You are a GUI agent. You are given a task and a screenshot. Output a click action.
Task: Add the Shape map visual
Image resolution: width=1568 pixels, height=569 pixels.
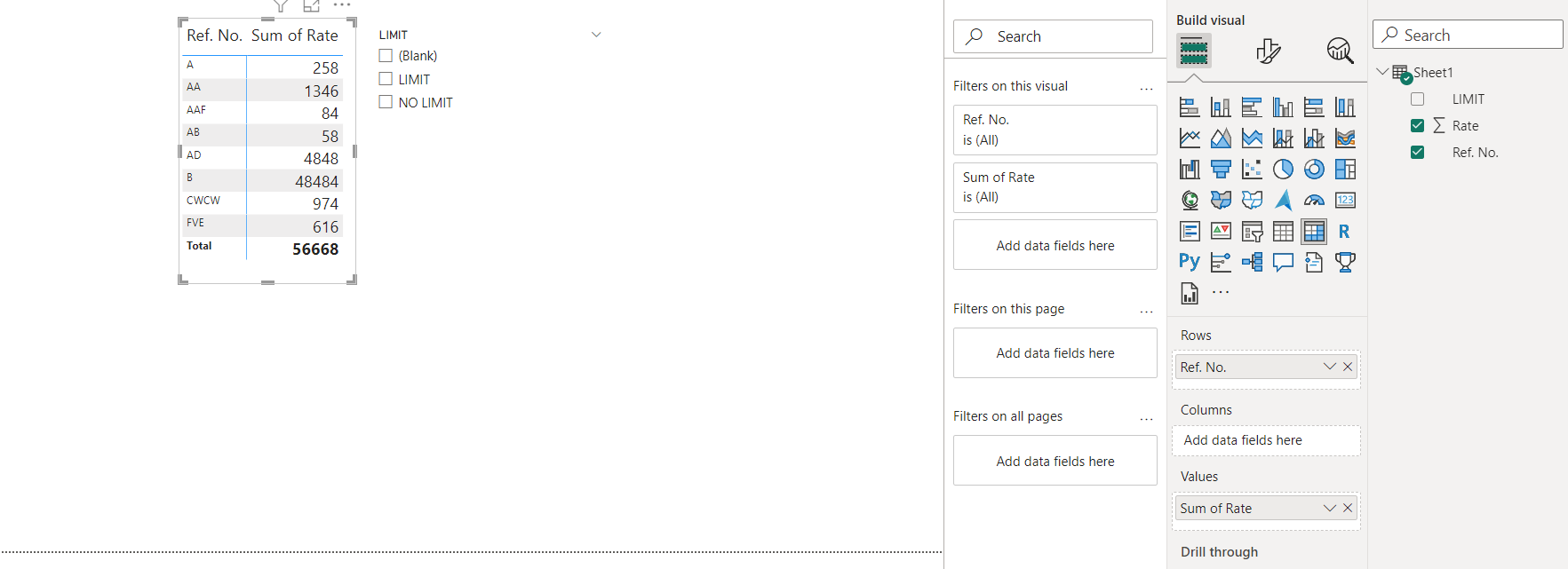1252,201
